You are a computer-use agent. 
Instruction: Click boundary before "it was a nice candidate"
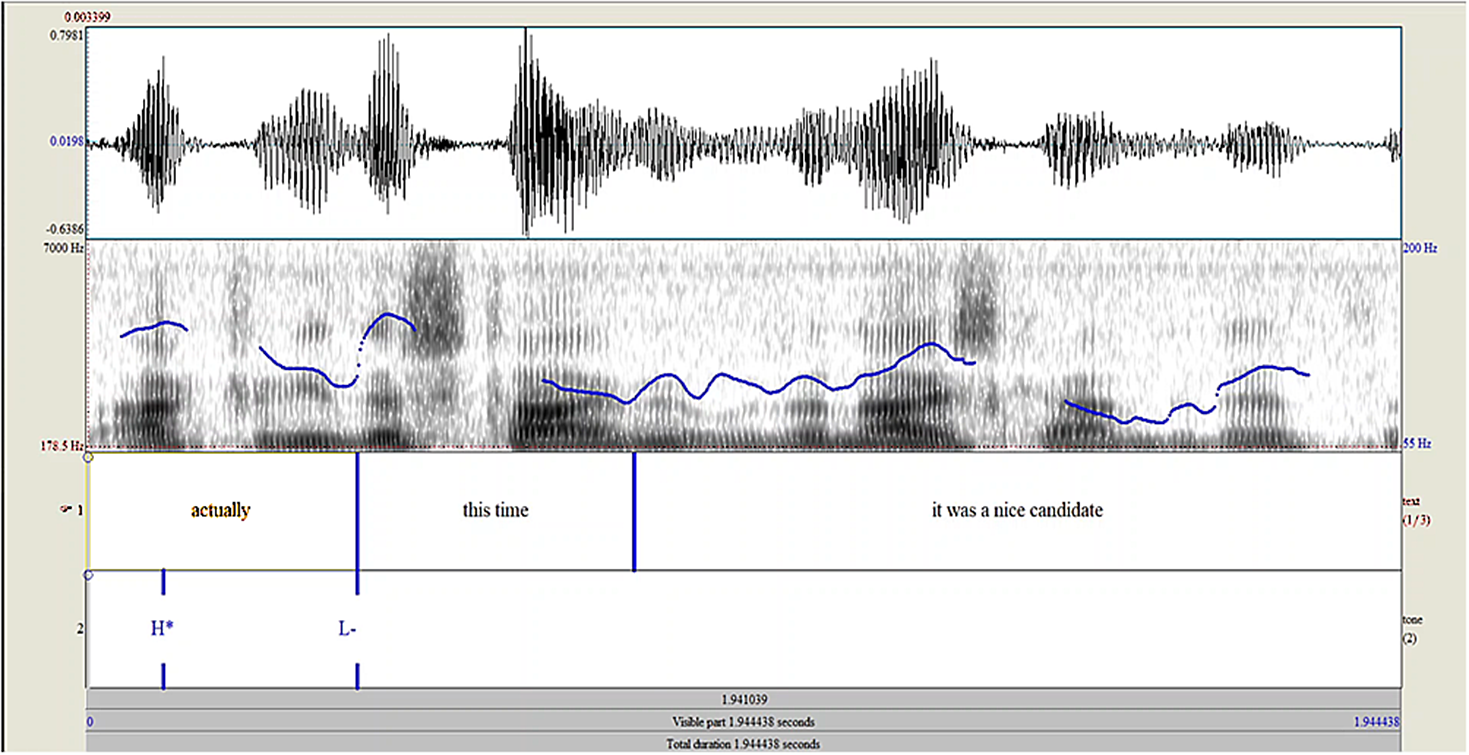pos(634,511)
